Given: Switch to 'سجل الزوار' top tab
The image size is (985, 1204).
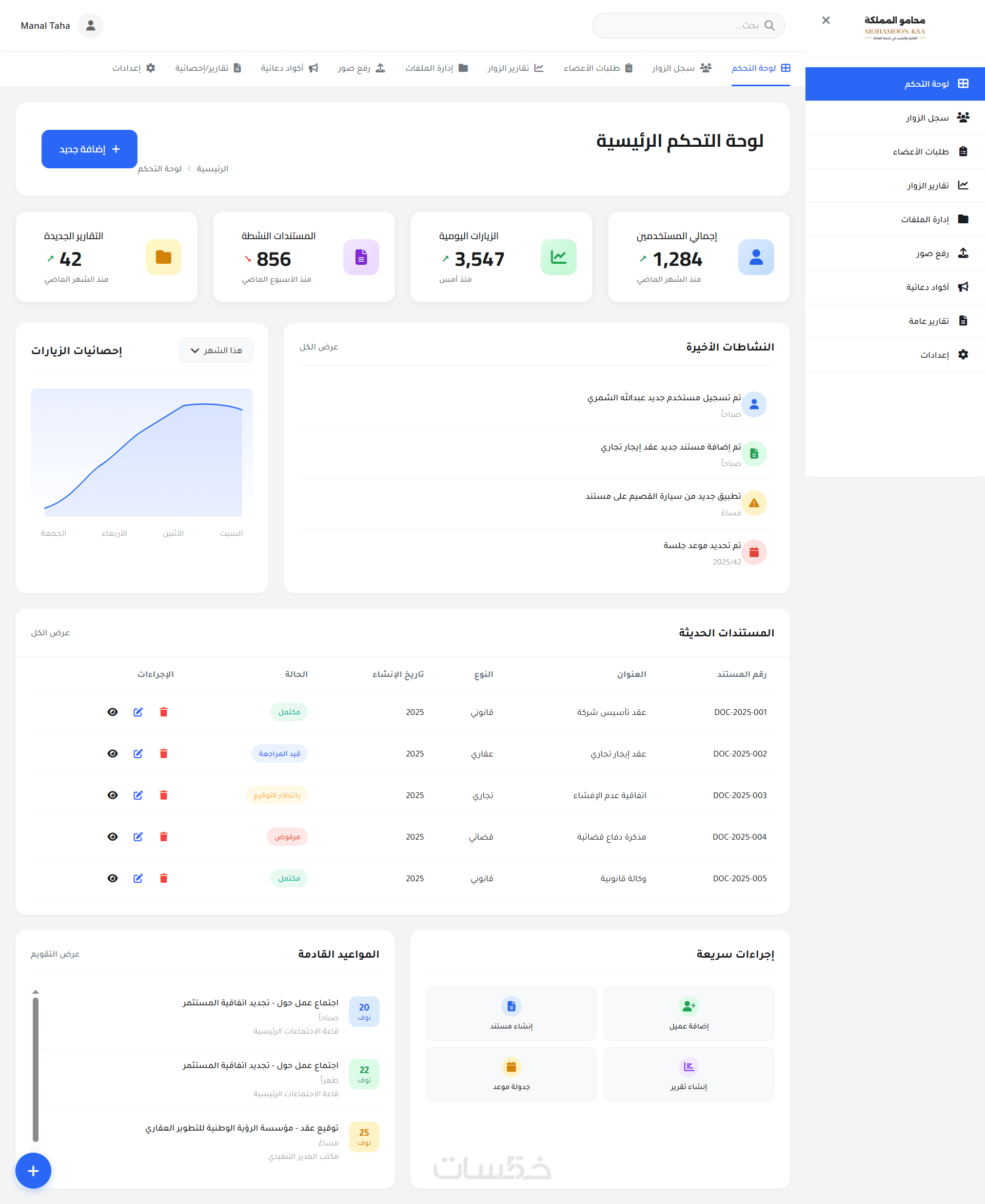Looking at the screenshot, I should [x=681, y=68].
